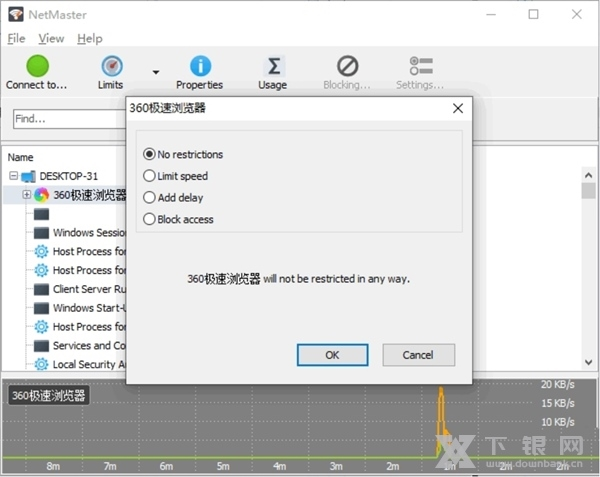This screenshot has width=600, height=477.
Task: Select the unnamed process row icon
Action: 41,214
